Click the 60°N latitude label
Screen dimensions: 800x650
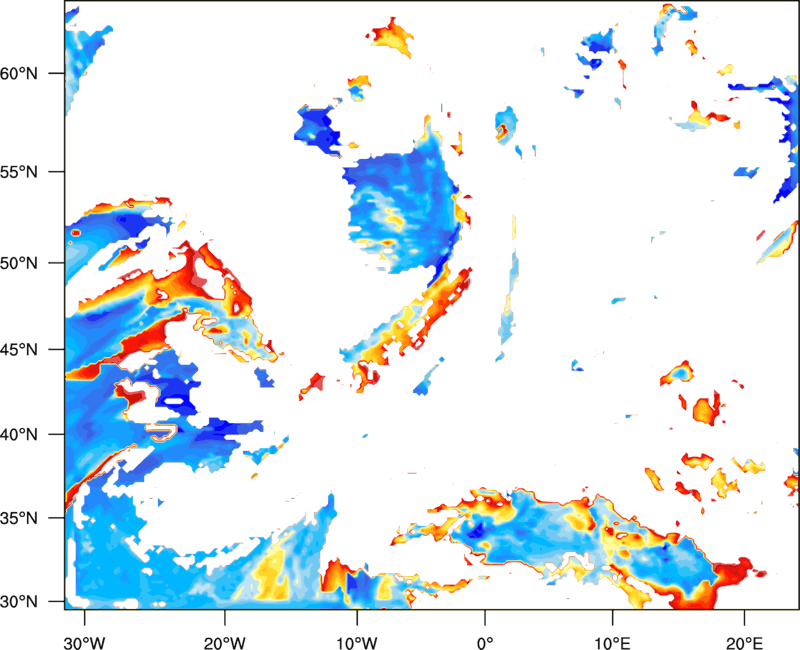[x=19, y=73]
